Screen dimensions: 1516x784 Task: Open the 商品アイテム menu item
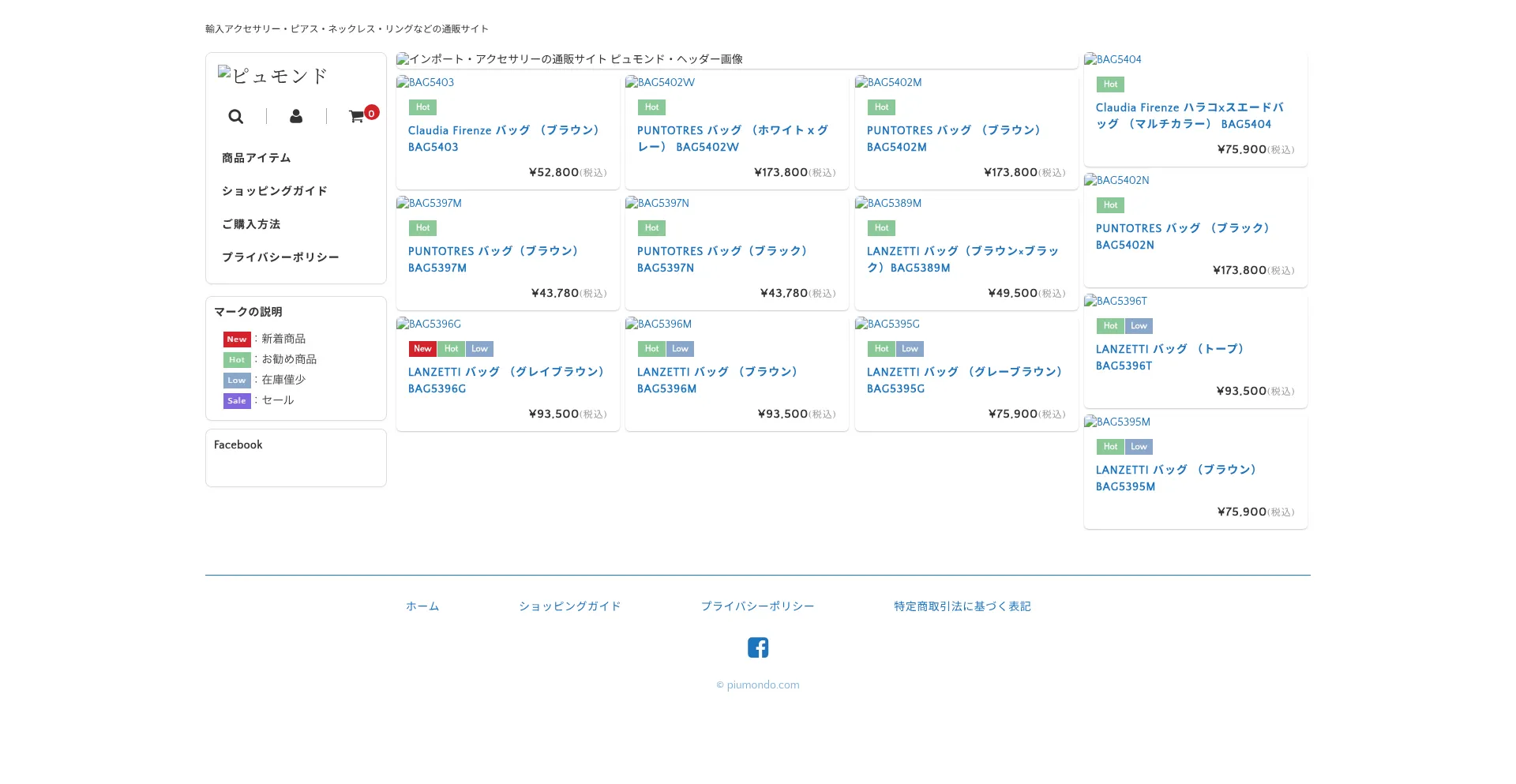(257, 158)
